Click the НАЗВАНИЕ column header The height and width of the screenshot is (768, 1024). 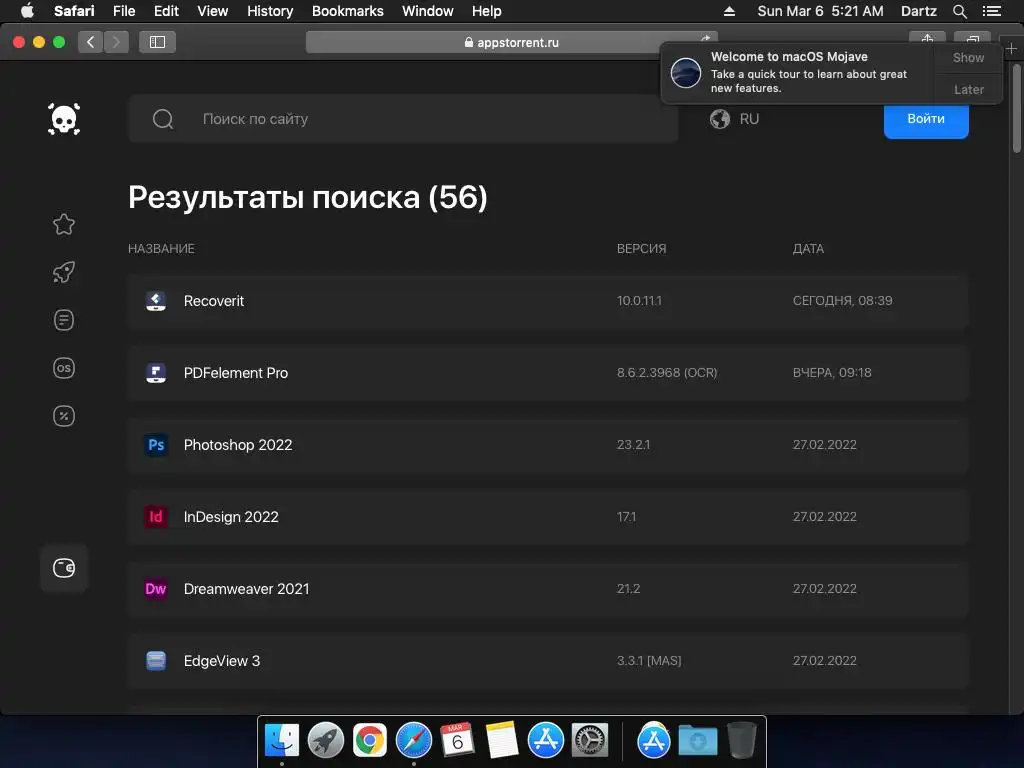coord(161,249)
